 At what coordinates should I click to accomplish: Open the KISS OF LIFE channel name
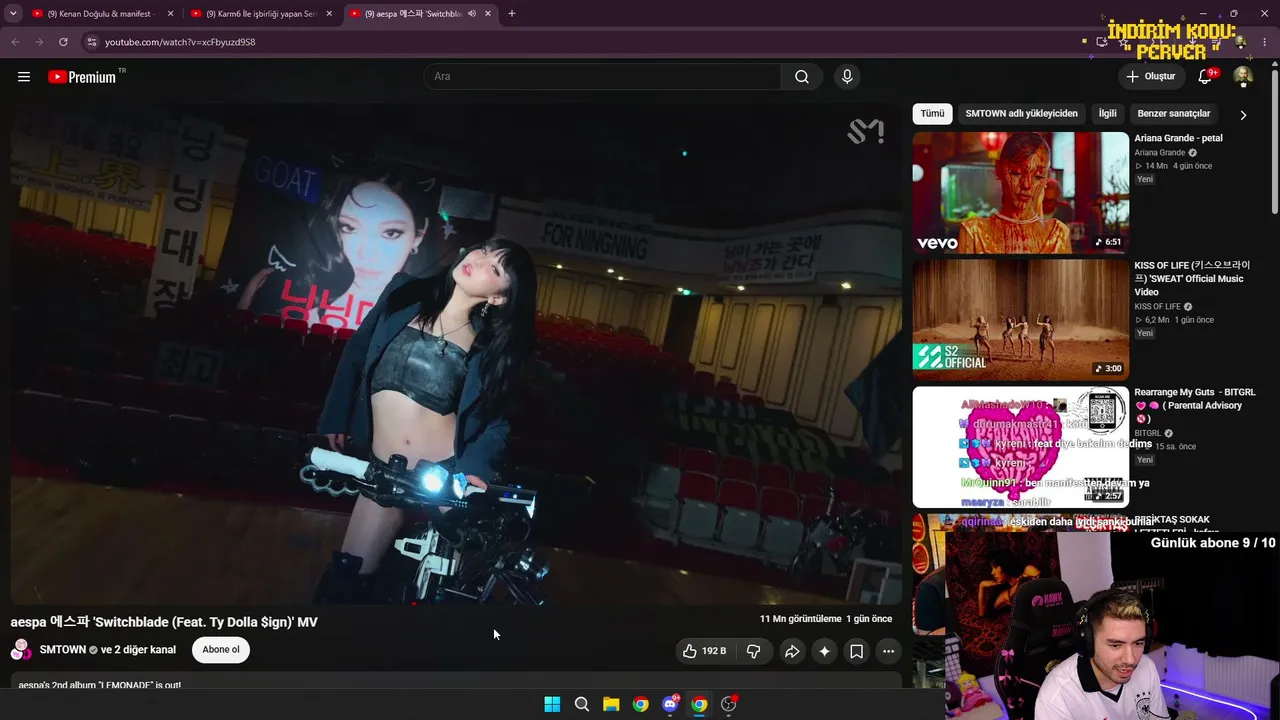pyautogui.click(x=1157, y=307)
